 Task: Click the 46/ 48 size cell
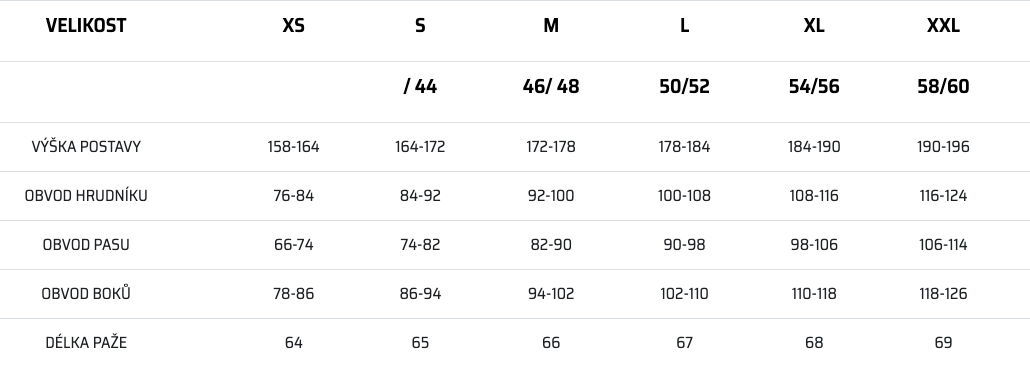tap(551, 87)
